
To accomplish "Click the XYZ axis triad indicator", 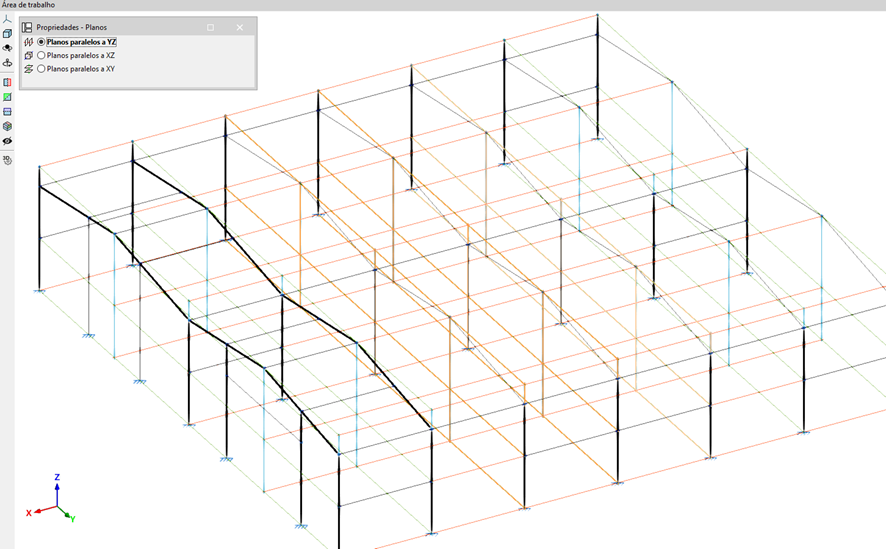I will [x=51, y=499].
